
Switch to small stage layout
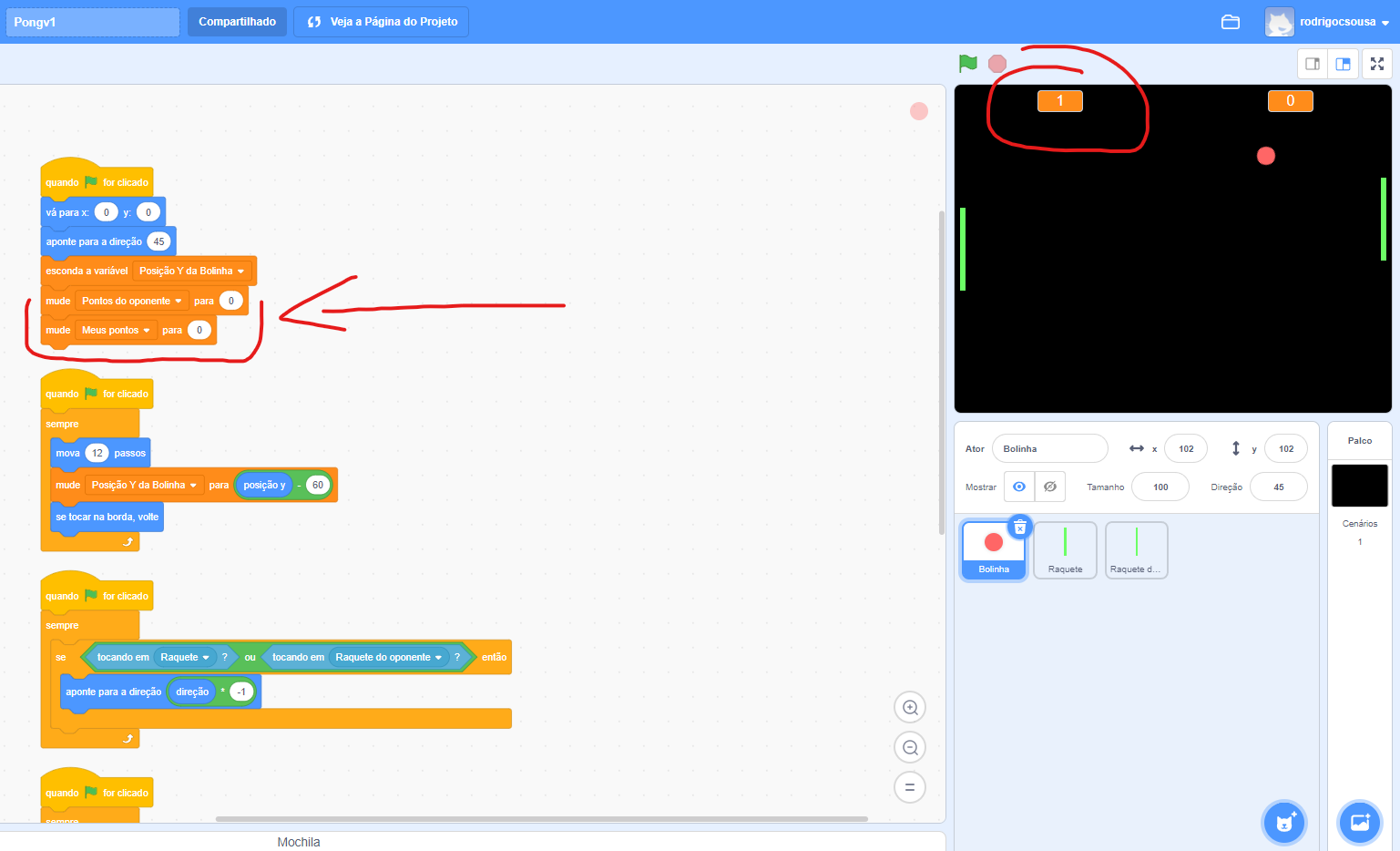[1313, 64]
